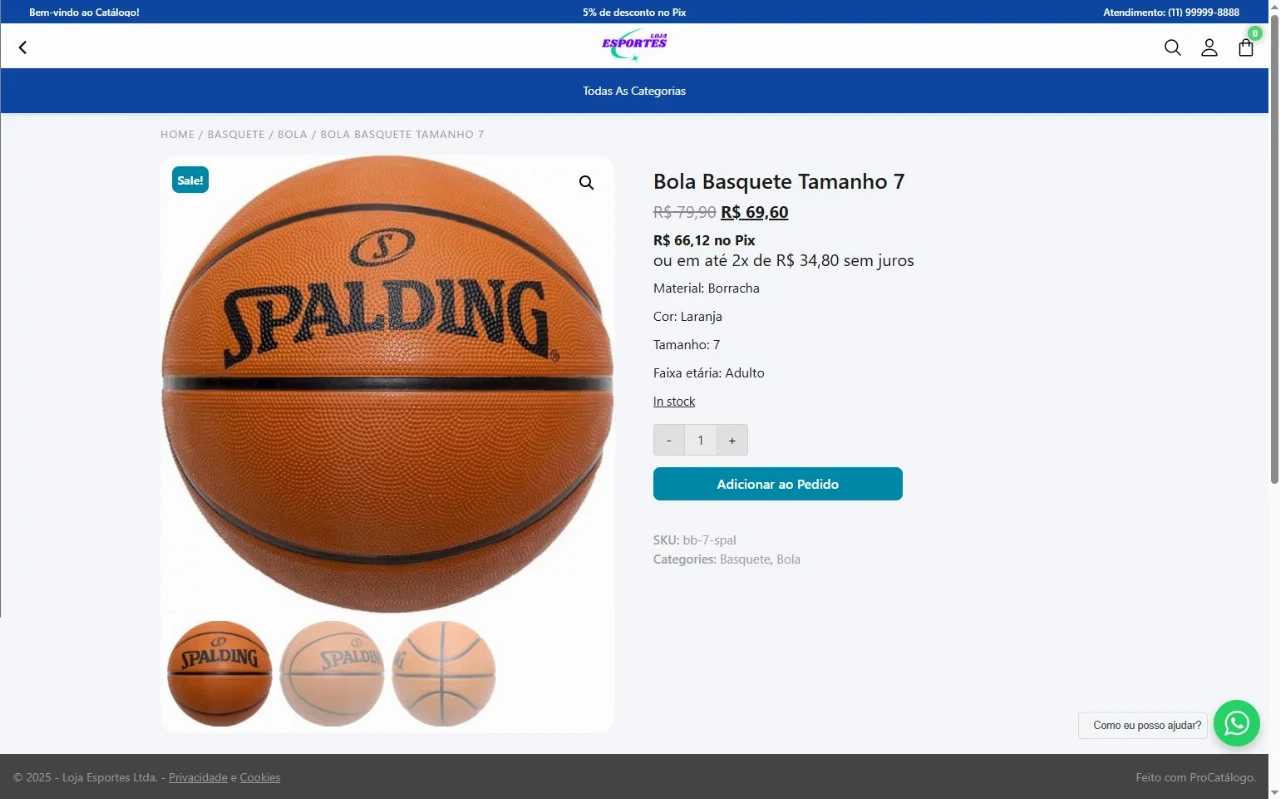Image resolution: width=1280 pixels, height=799 pixels.
Task: Click Adicionar ao Pedido button
Action: [778, 484]
